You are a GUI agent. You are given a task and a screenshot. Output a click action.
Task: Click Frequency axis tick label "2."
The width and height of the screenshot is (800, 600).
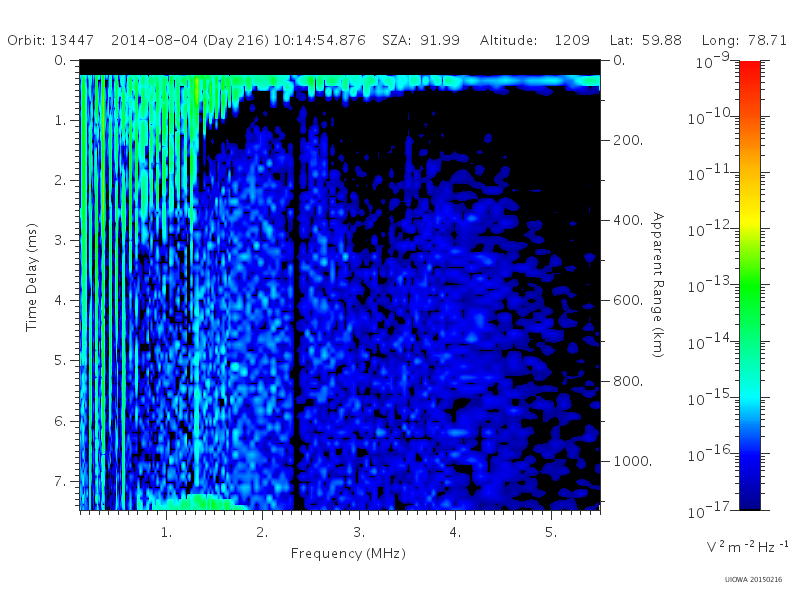coord(262,532)
